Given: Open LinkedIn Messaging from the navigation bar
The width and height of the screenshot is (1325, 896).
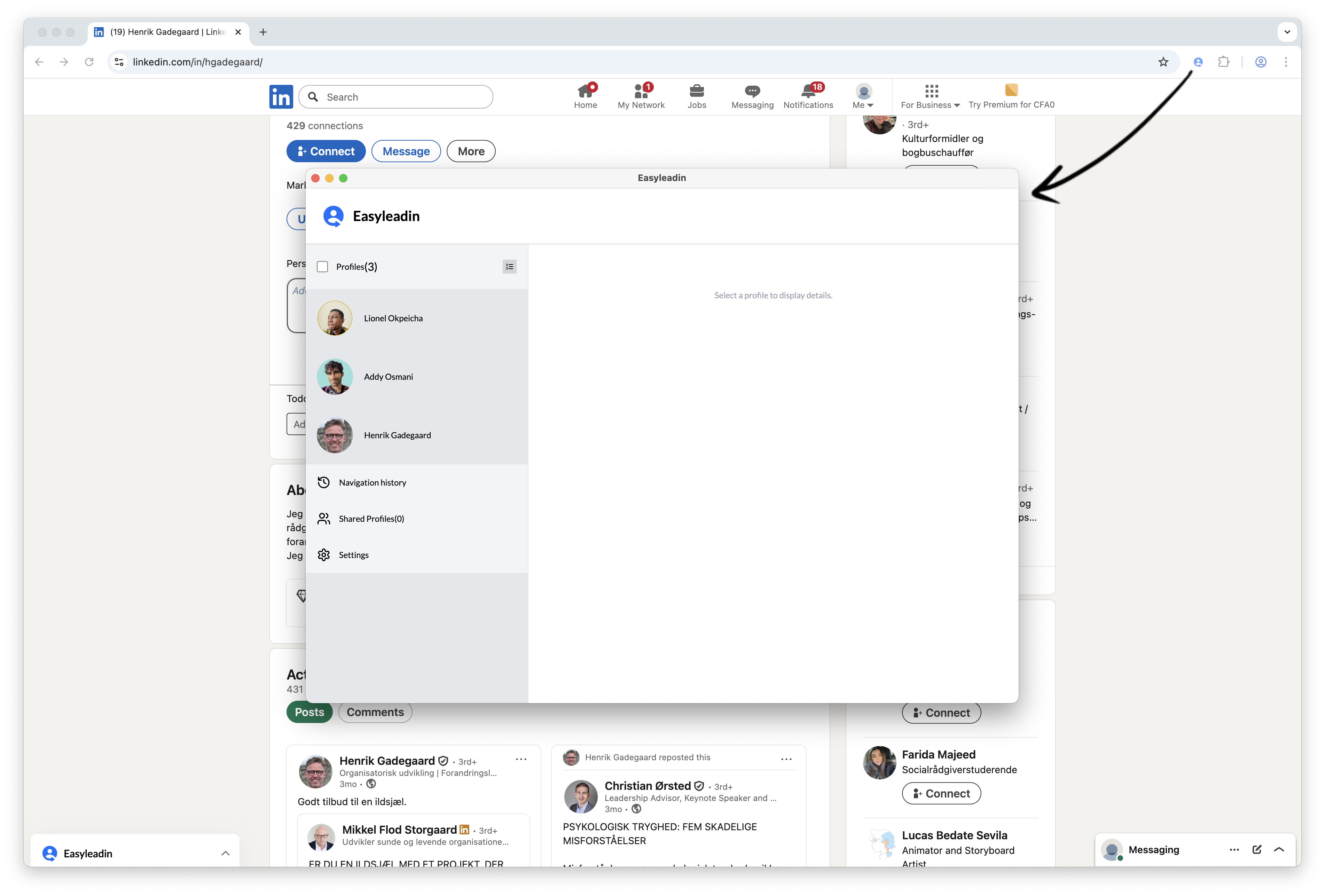Looking at the screenshot, I should point(751,96).
